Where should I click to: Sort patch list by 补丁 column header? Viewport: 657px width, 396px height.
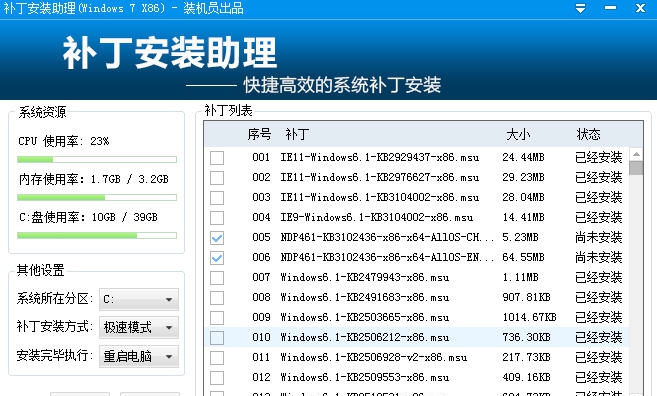(x=297, y=134)
